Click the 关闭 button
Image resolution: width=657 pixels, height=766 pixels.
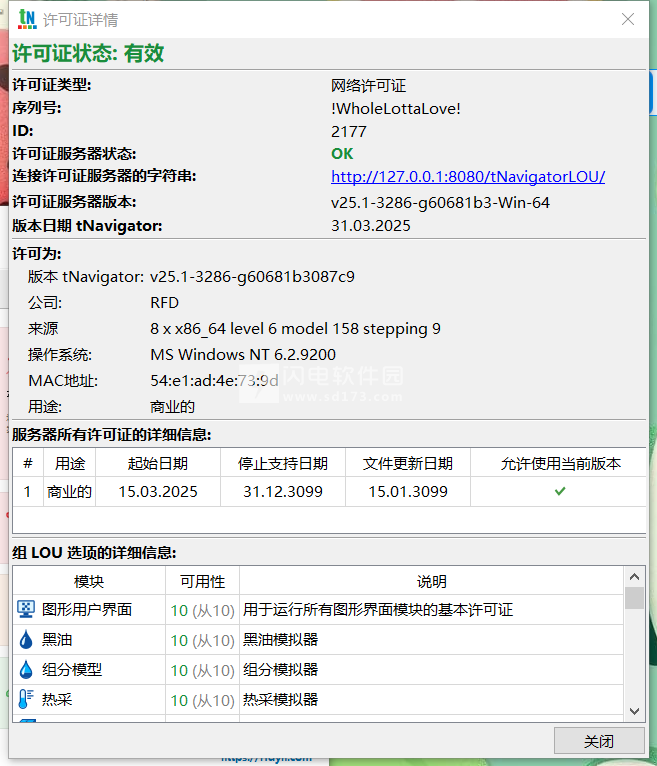click(599, 741)
